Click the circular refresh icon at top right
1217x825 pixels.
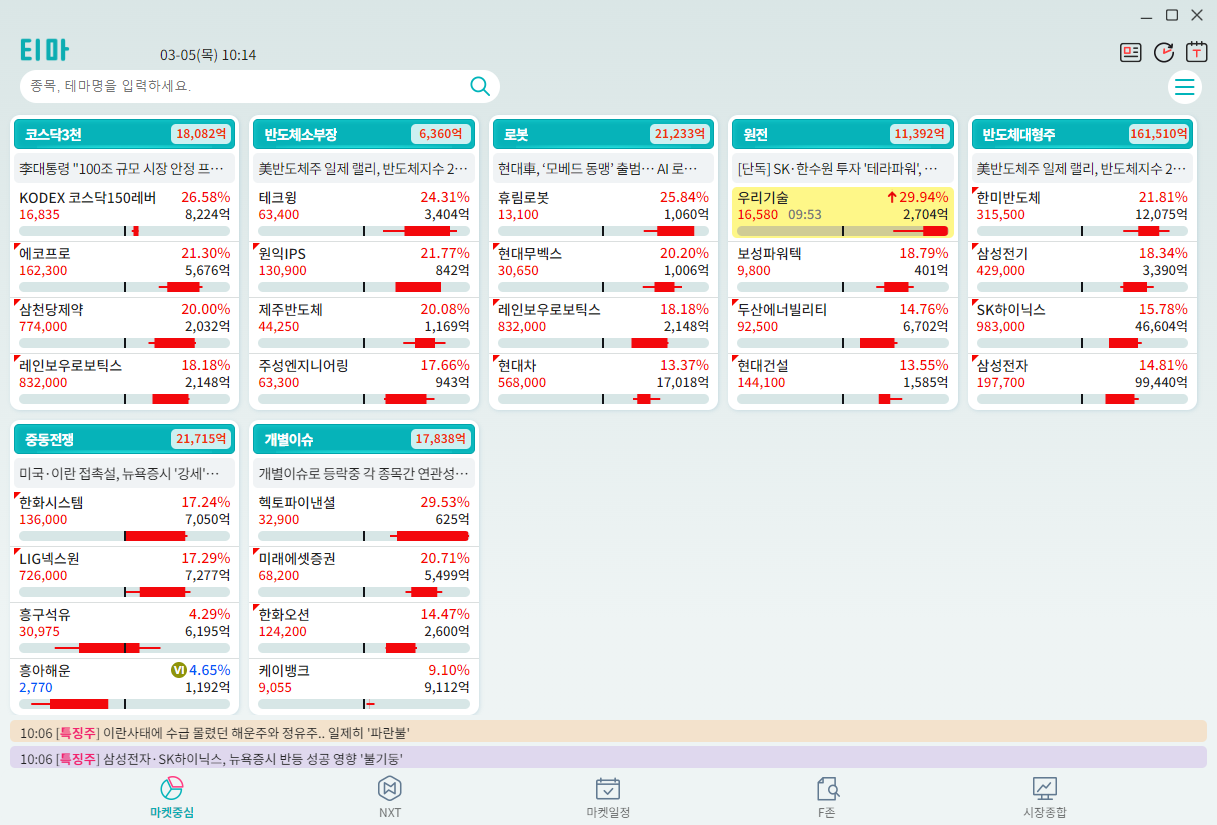tap(1164, 53)
